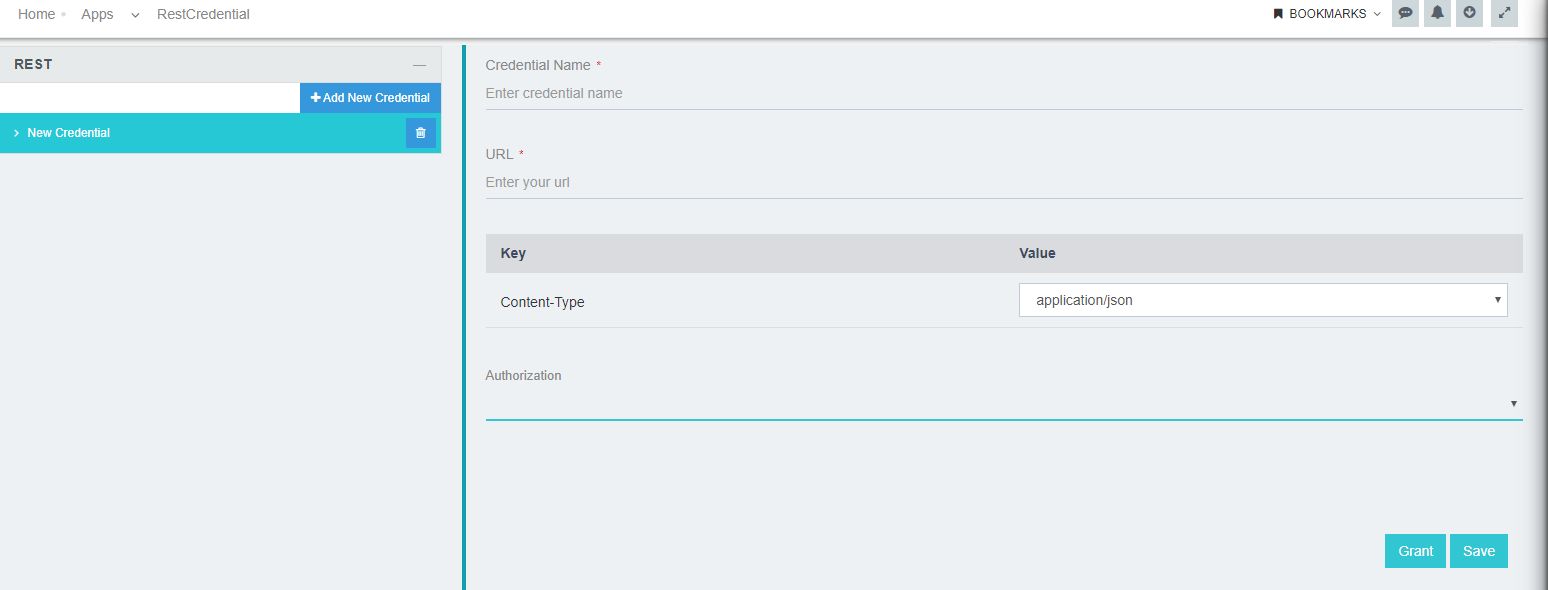1548x590 pixels.
Task: Click the download icon in the top bar
Action: tap(1469, 13)
